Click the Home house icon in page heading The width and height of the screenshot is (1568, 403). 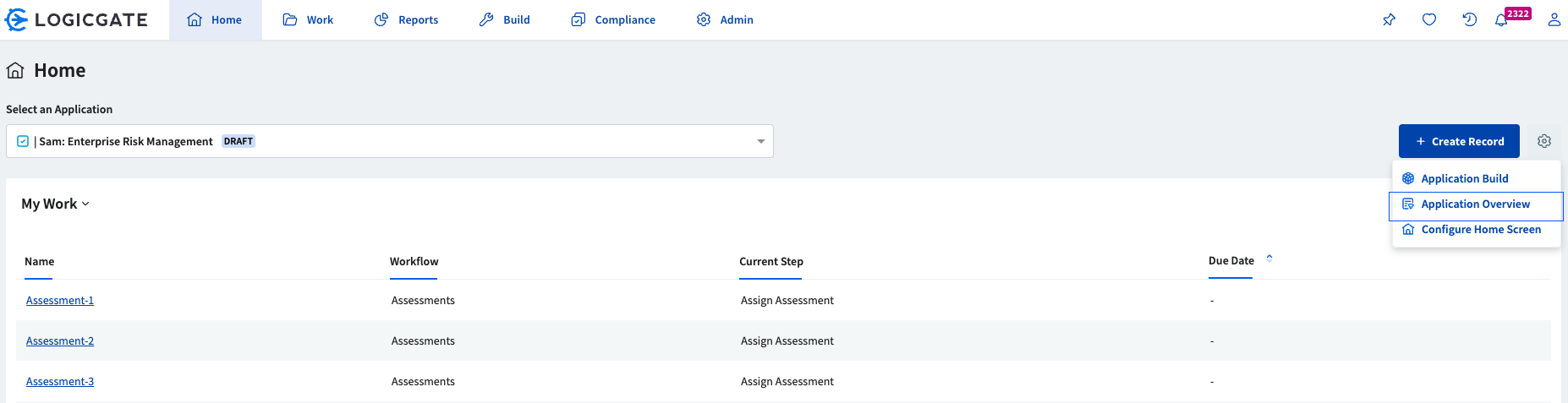click(15, 70)
